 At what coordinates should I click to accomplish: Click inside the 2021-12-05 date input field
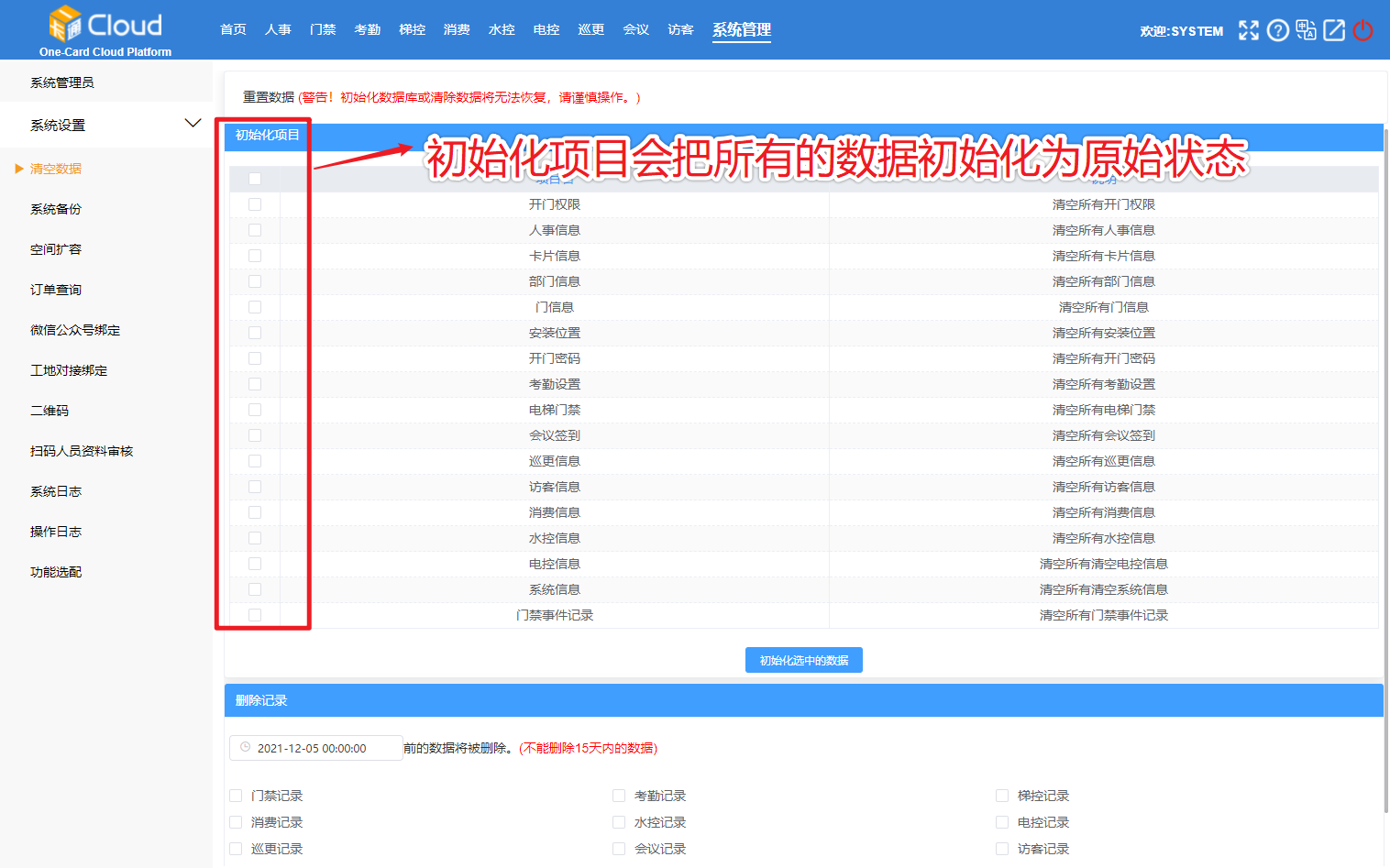click(x=315, y=747)
